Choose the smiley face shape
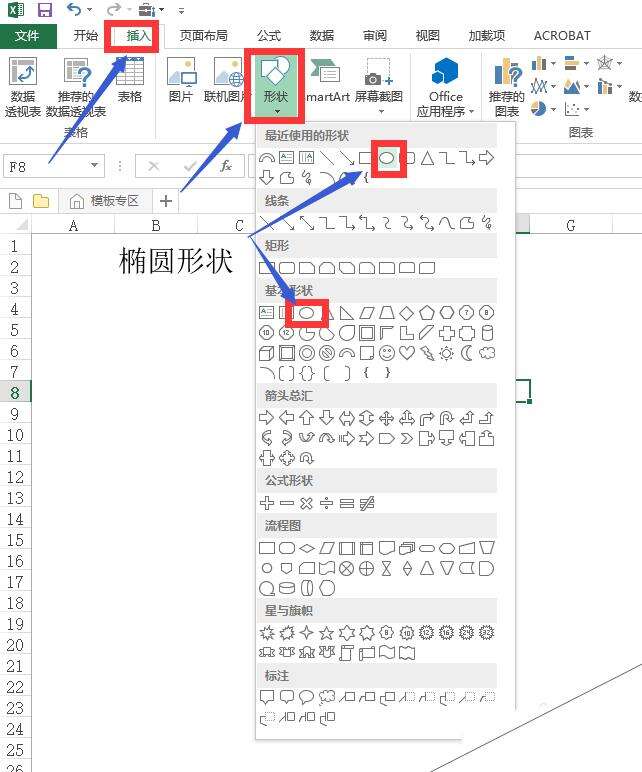Screen dimensions: 642x772 click(386, 353)
